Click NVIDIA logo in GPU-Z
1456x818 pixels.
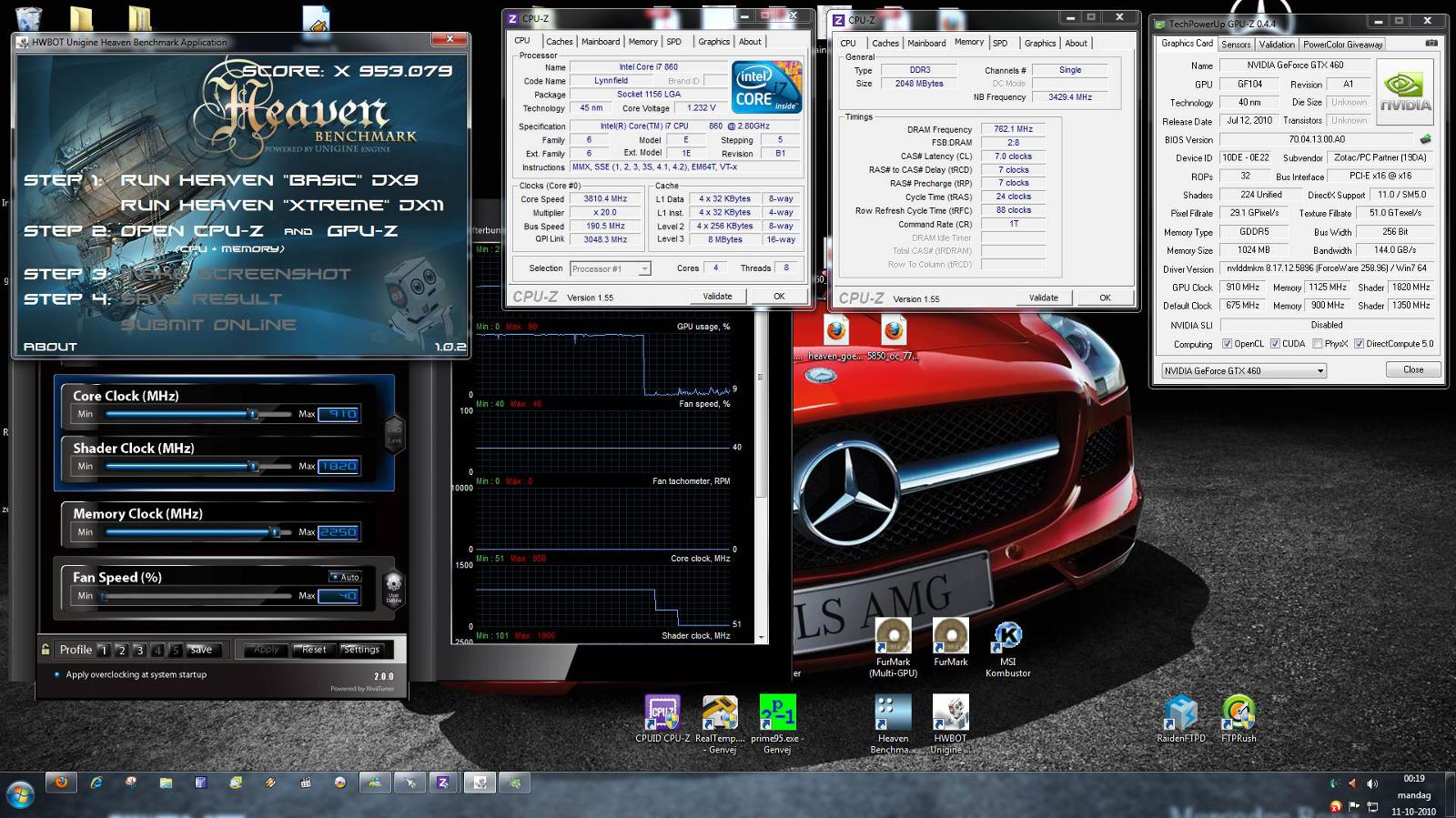pos(1405,91)
